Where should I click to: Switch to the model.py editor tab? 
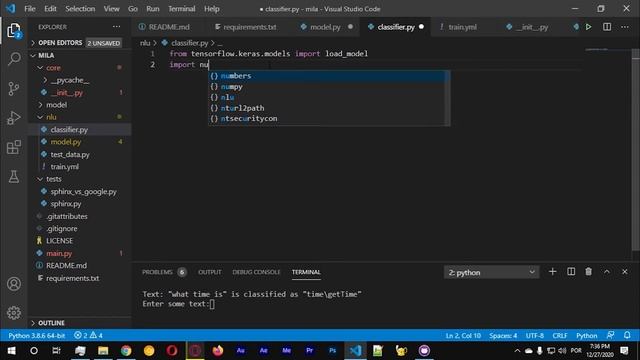325,27
